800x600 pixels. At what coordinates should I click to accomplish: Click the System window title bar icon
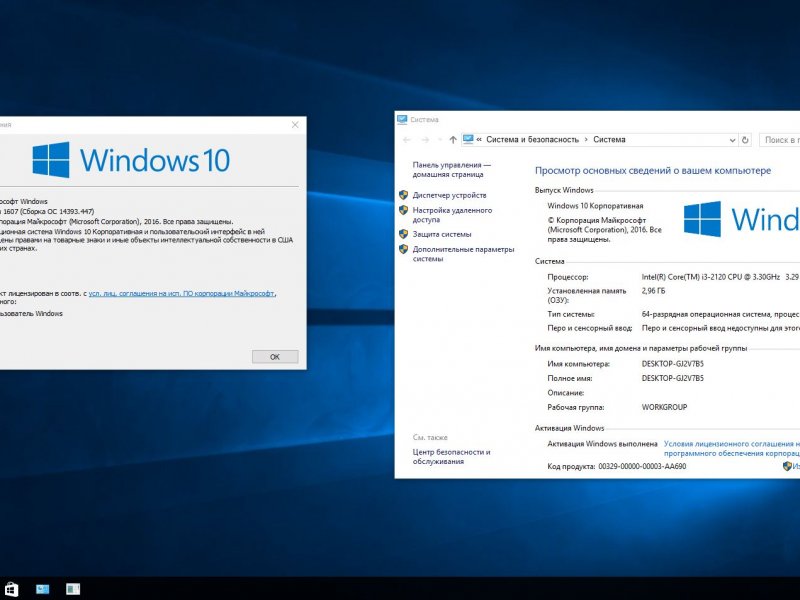(402, 119)
